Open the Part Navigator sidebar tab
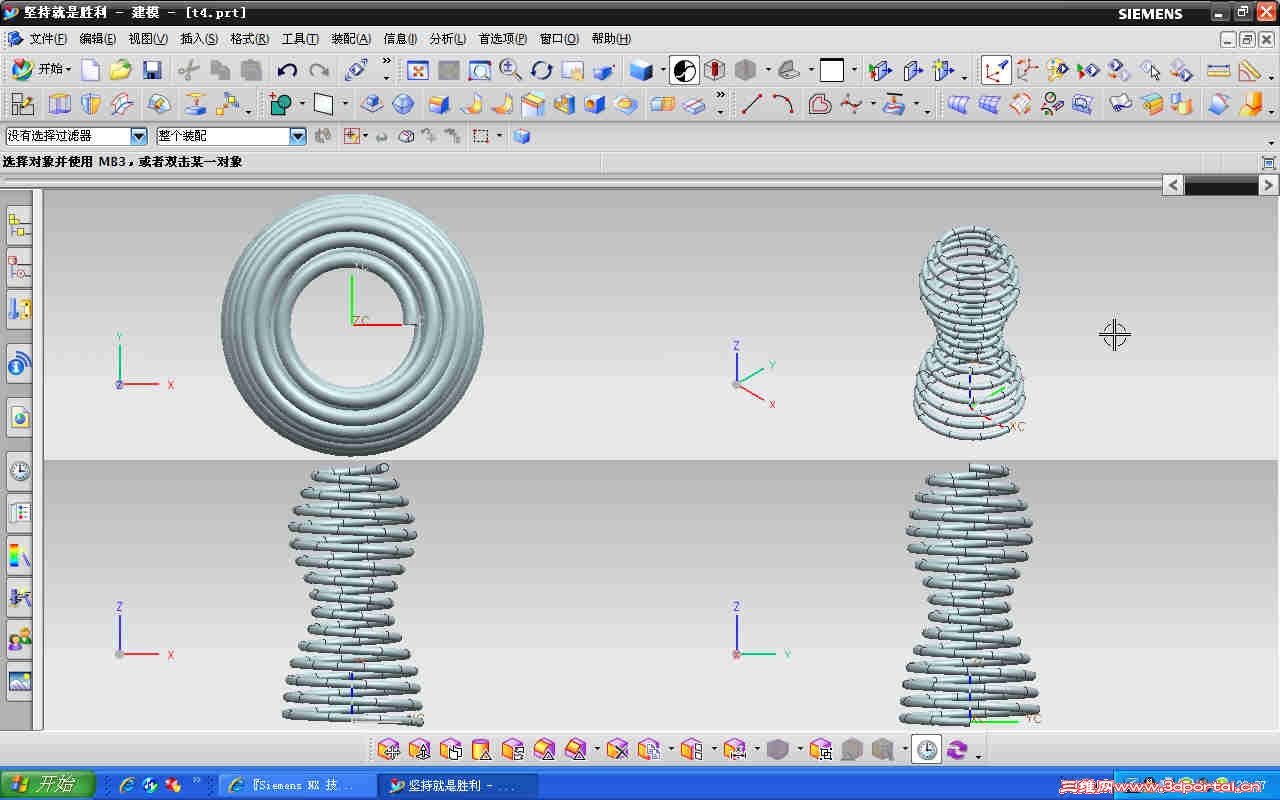The image size is (1280, 800). tap(19, 267)
